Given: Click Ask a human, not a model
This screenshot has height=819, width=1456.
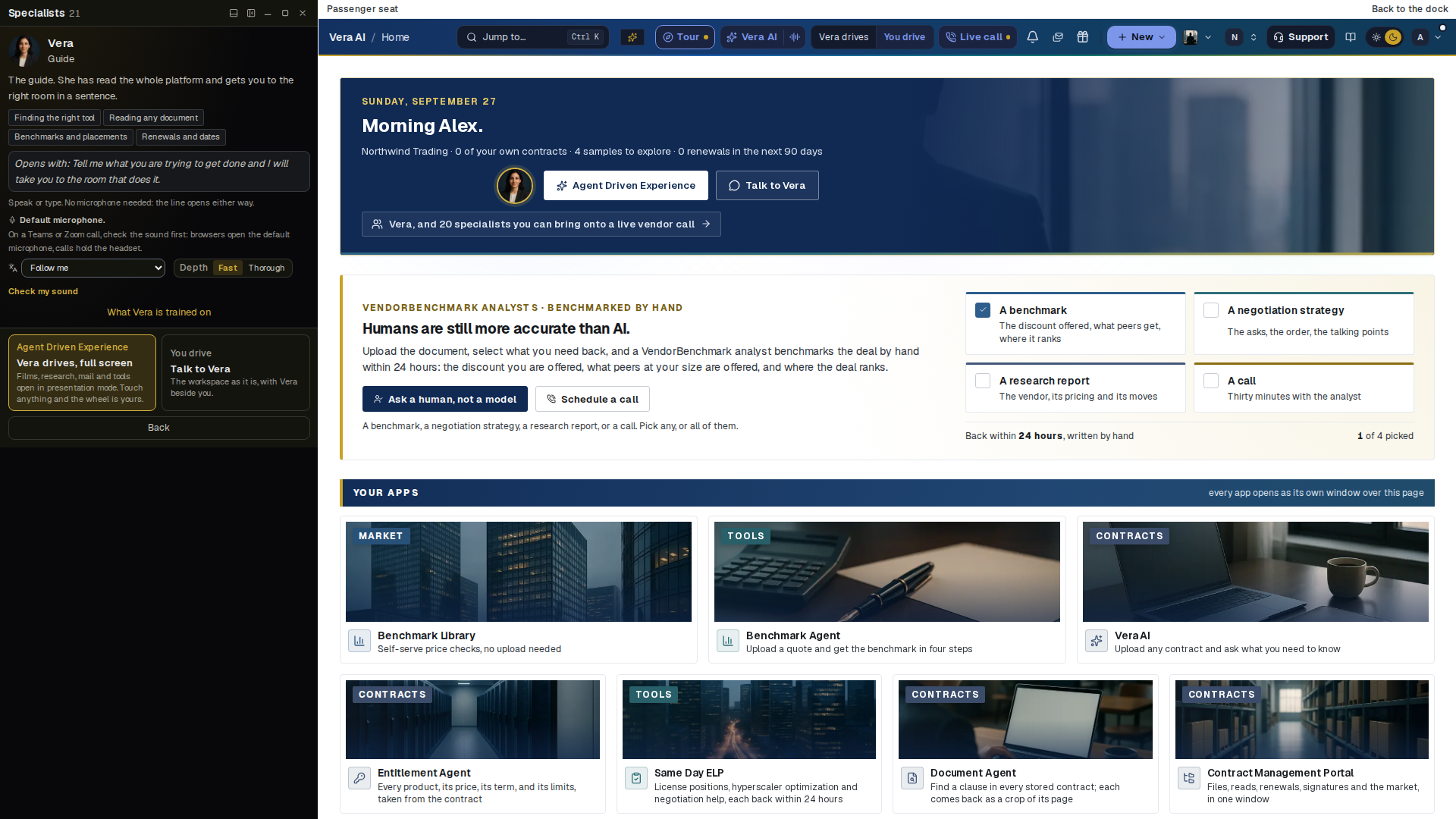Looking at the screenshot, I should 445,399.
